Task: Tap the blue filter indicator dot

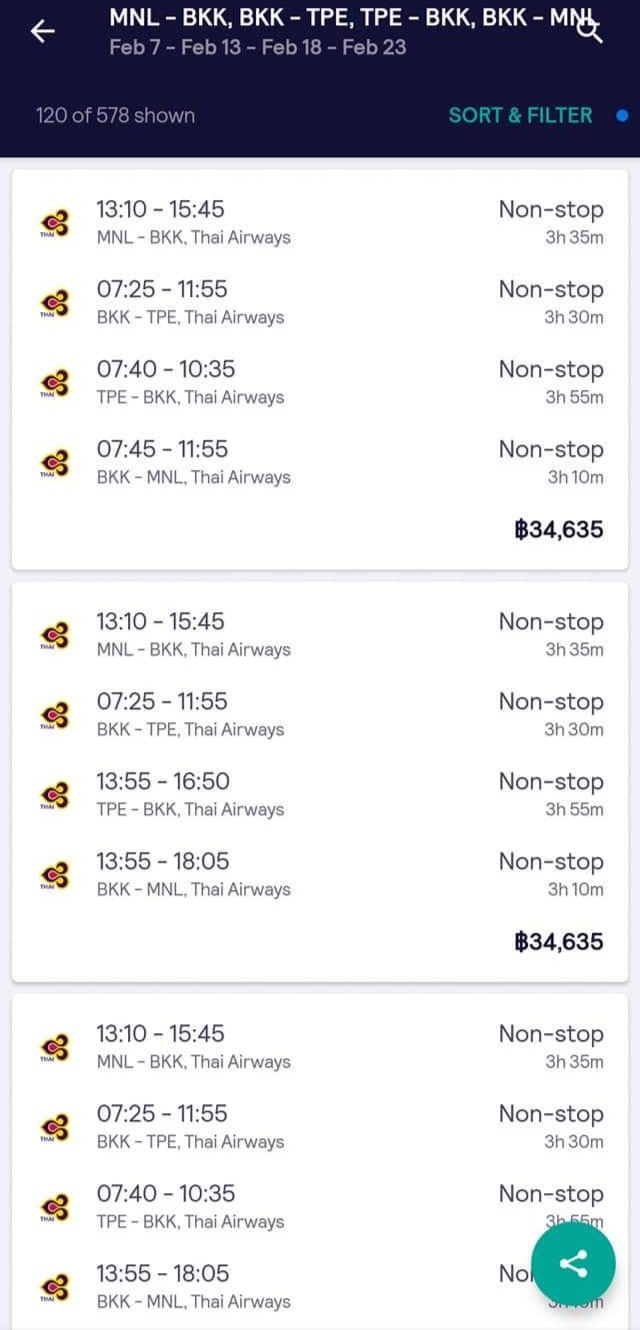Action: 622,115
